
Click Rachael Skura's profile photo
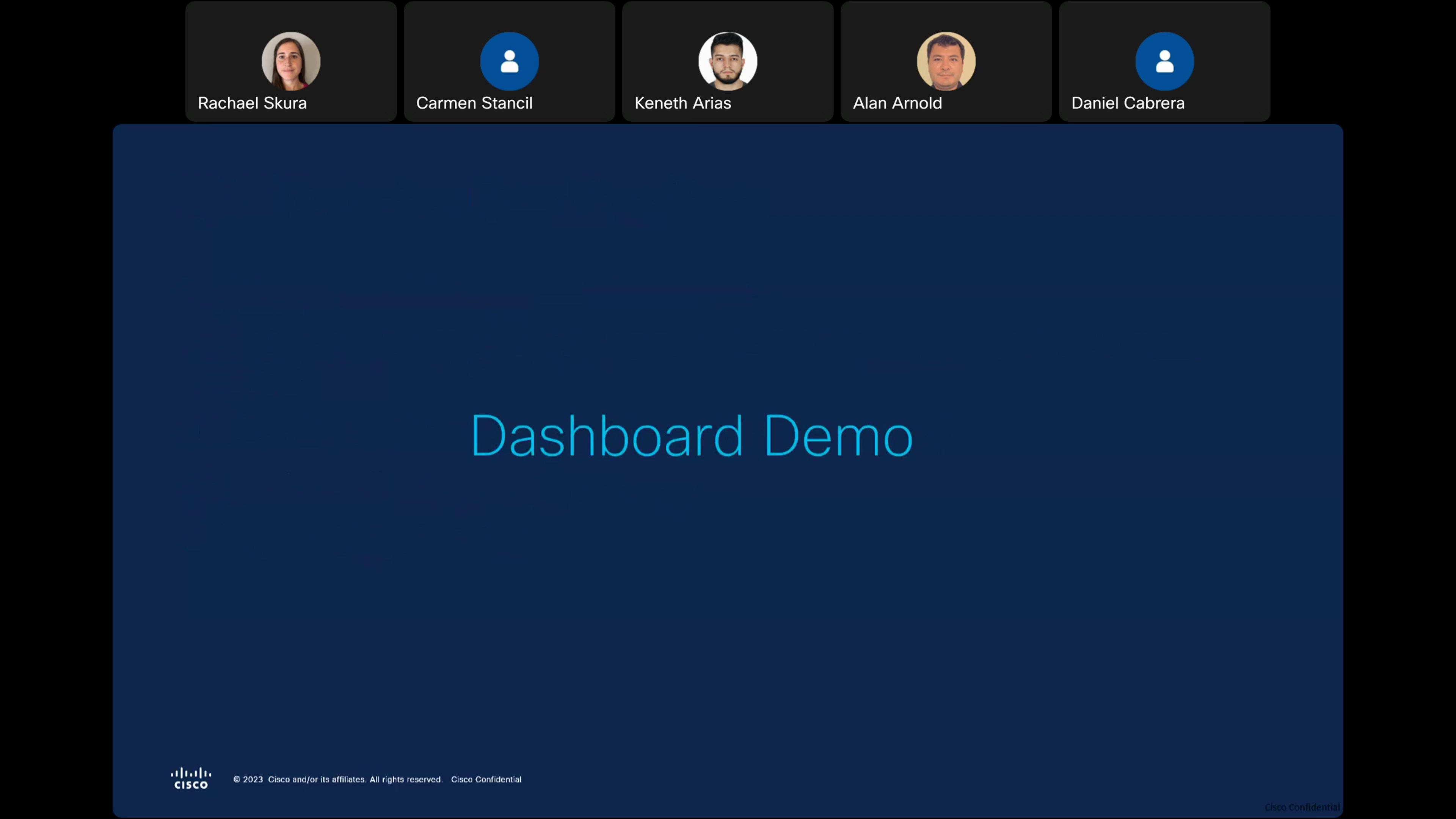coord(291,61)
